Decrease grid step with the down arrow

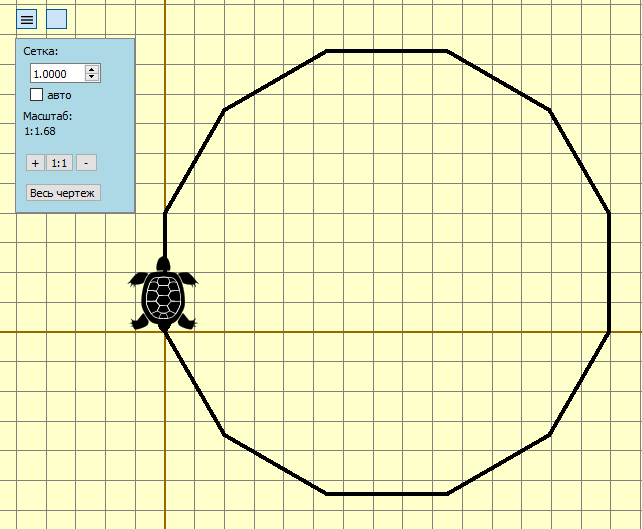[92, 78]
